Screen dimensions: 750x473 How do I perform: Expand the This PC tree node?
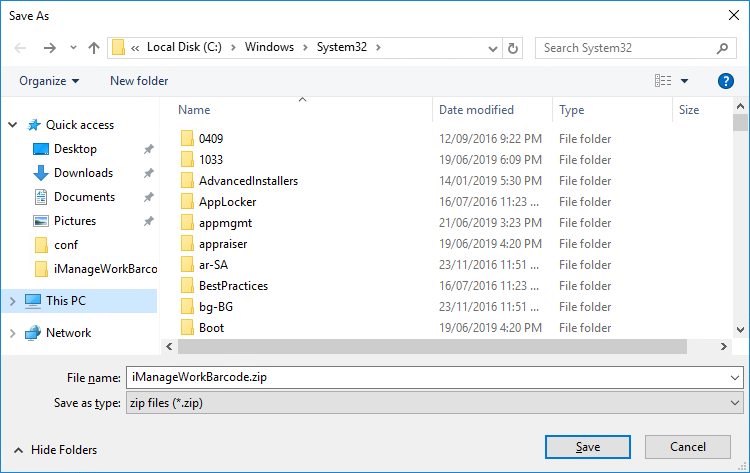pyautogui.click(x=12, y=301)
